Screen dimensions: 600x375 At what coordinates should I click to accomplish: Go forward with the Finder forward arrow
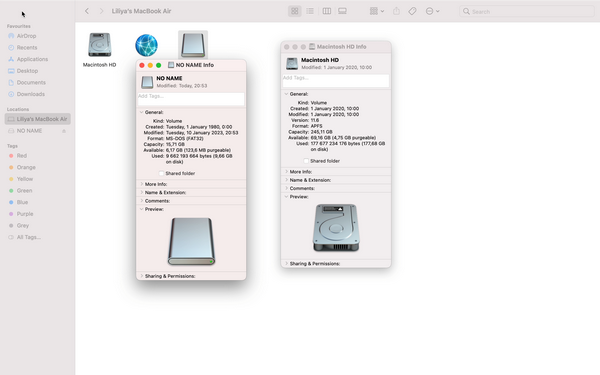point(101,11)
